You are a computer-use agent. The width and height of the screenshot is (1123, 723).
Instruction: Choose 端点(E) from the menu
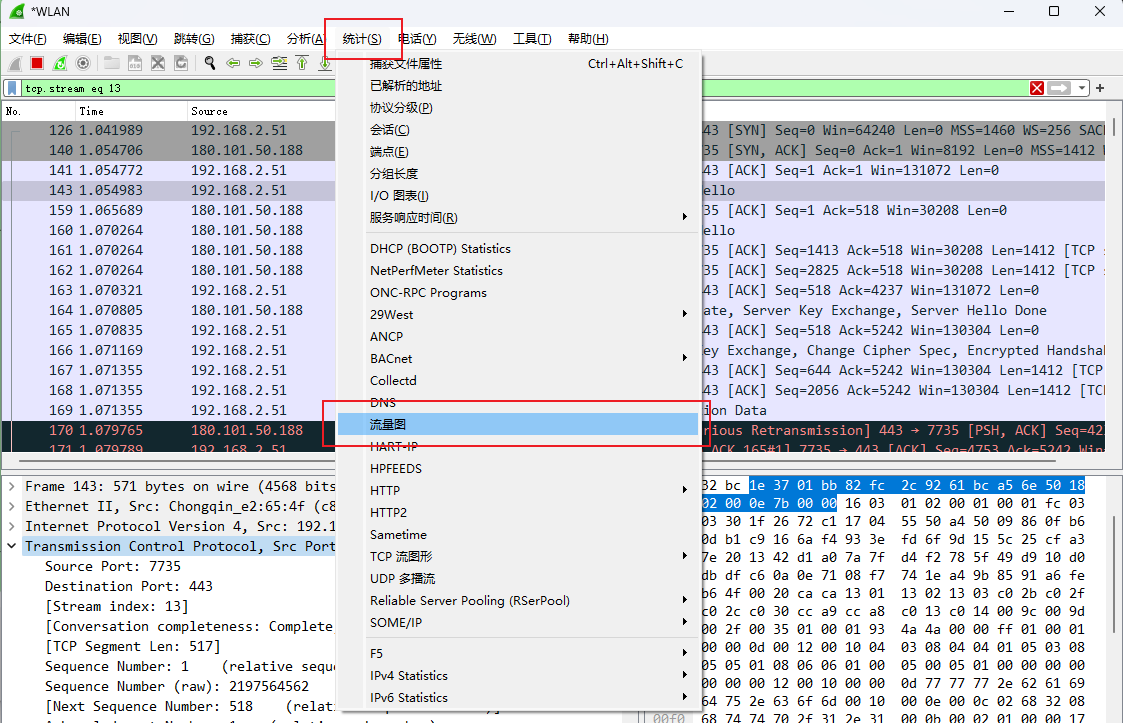(x=519, y=152)
